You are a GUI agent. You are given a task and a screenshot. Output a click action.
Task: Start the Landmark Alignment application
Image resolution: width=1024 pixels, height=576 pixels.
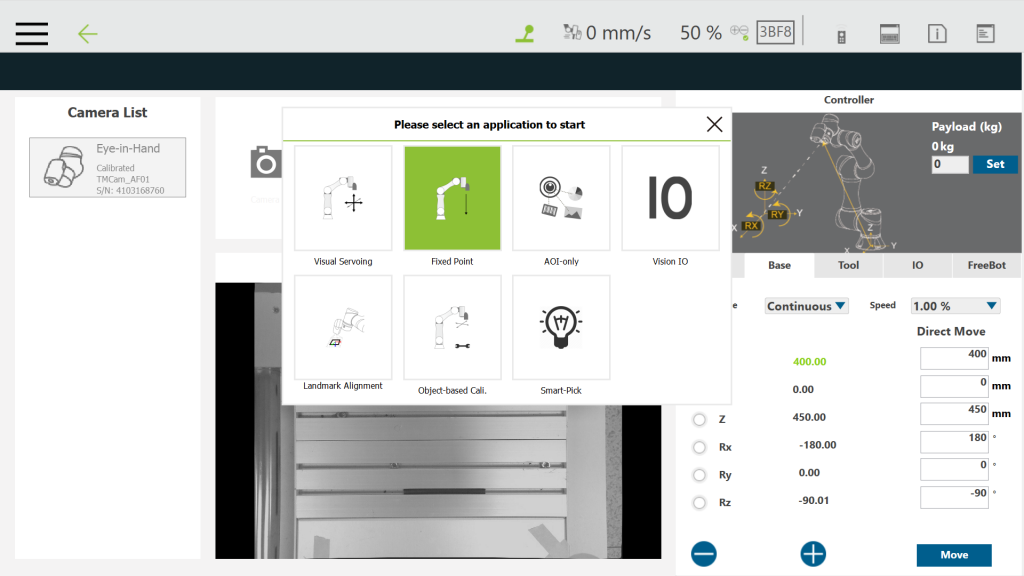[x=343, y=327]
